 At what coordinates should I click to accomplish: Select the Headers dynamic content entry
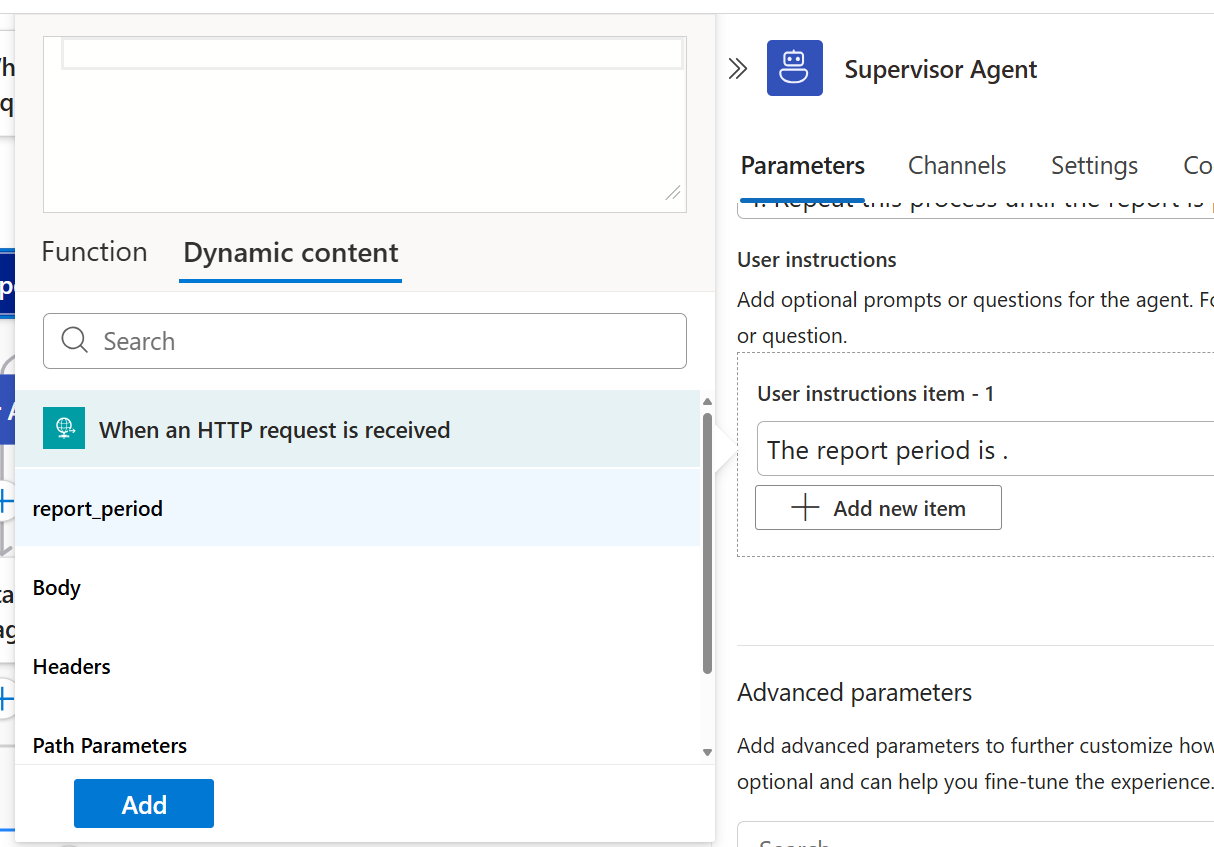pyautogui.click(x=71, y=666)
